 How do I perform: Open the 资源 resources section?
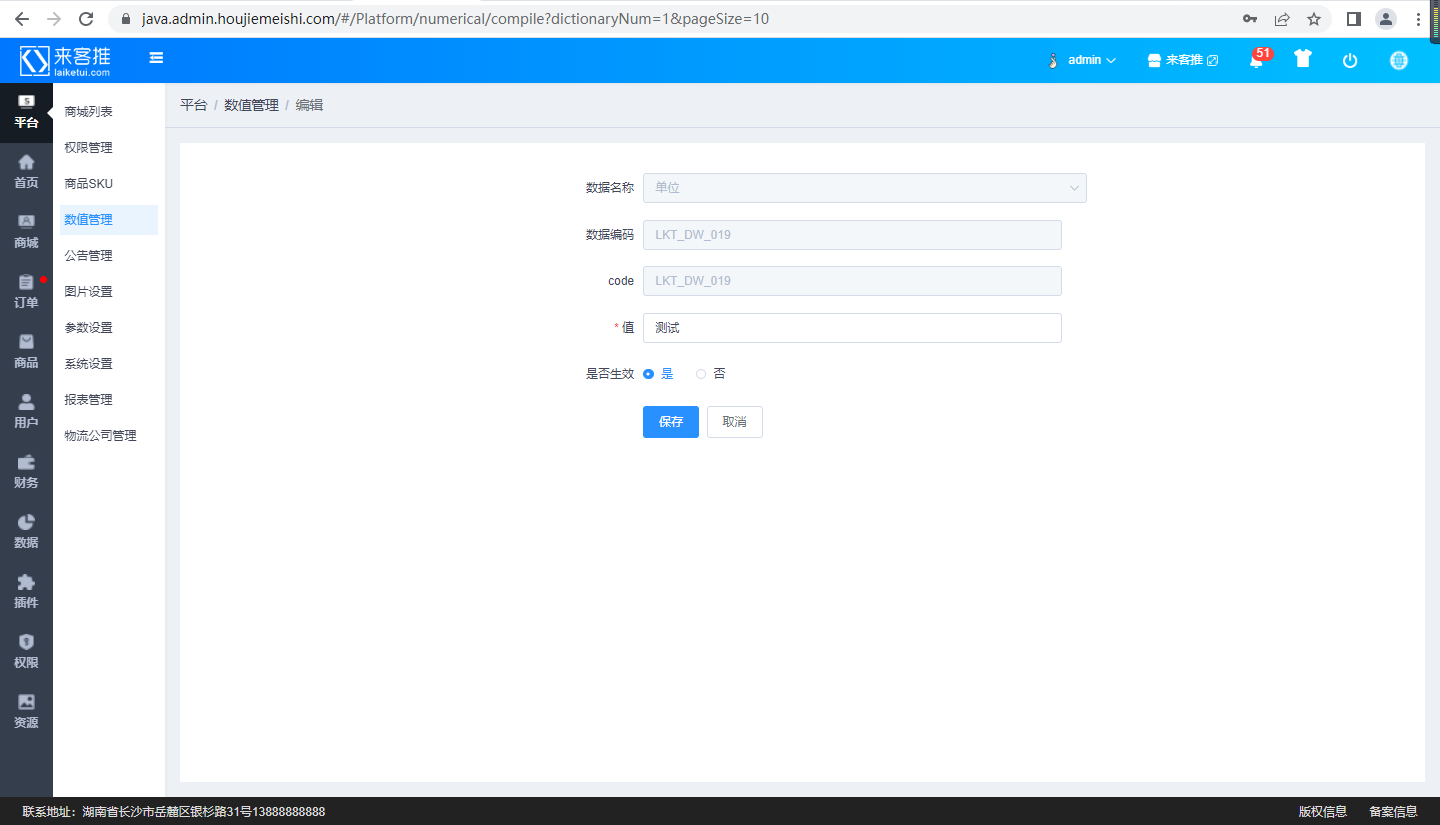(x=26, y=712)
